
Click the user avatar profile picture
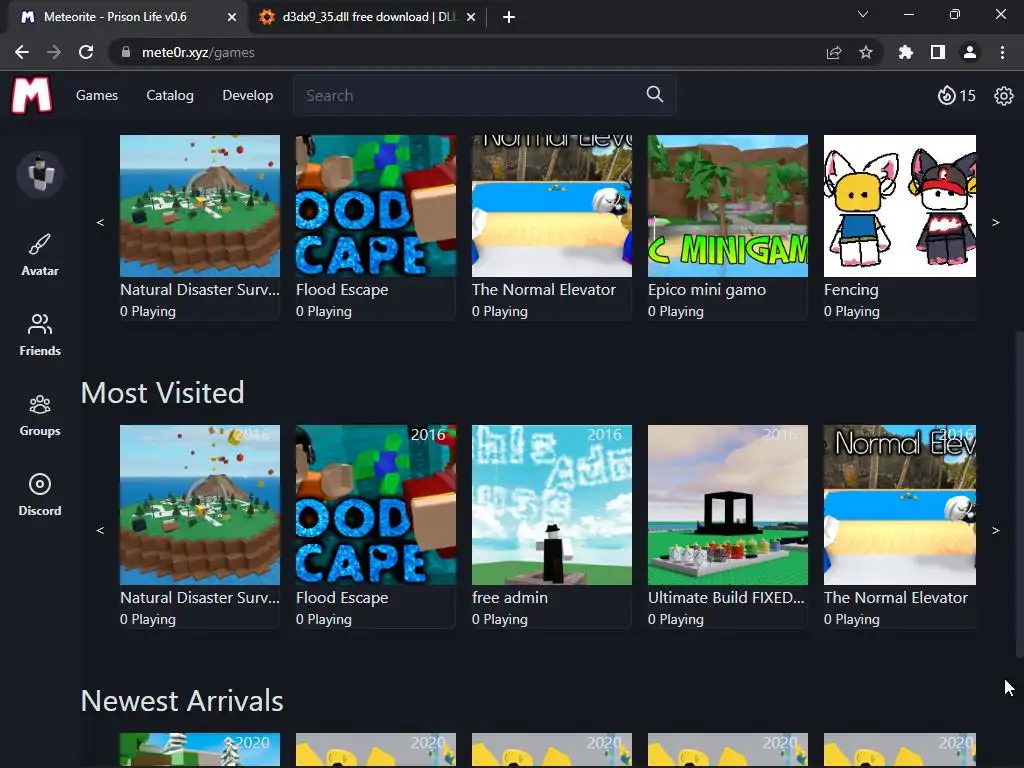point(40,174)
